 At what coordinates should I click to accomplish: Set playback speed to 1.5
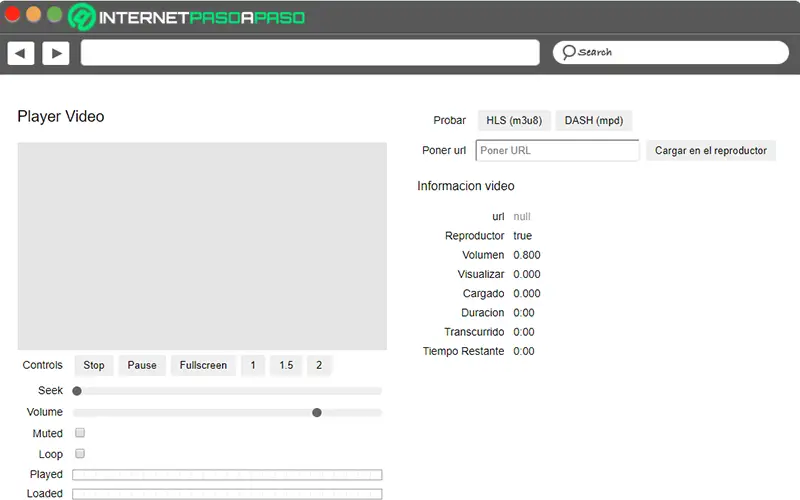[x=286, y=365]
